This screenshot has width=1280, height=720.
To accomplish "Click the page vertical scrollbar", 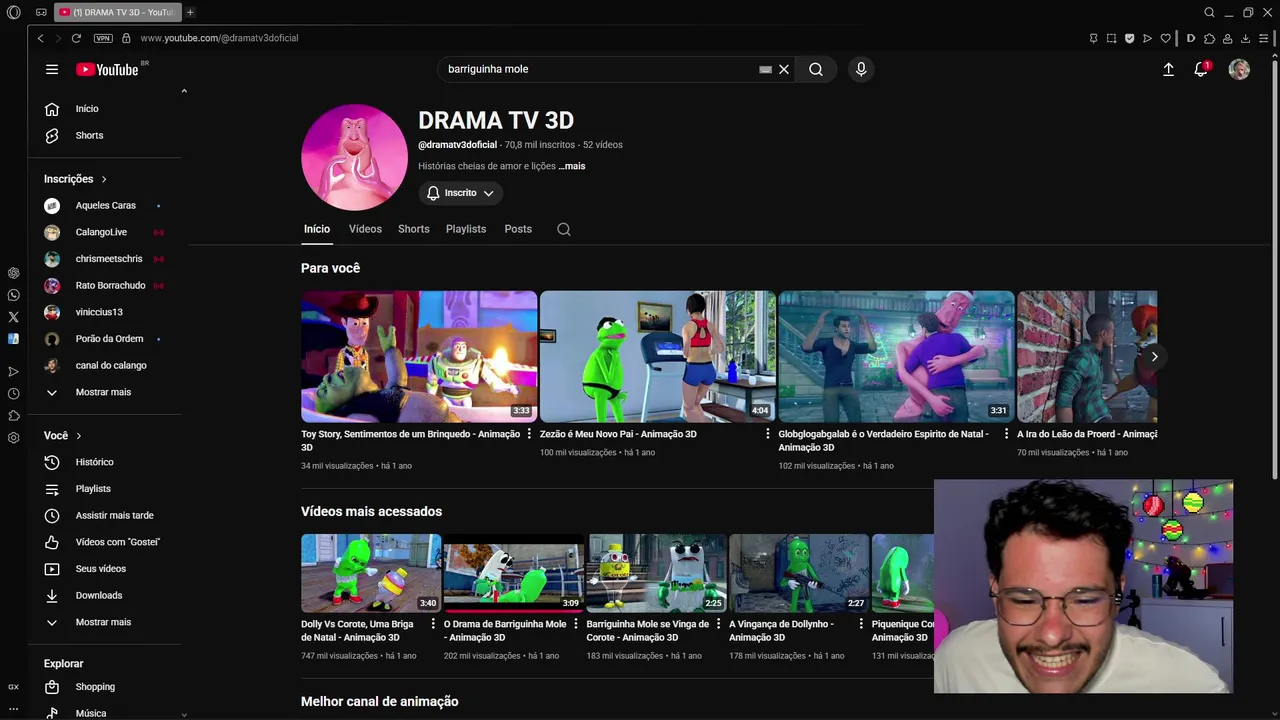I will pyautogui.click(x=1275, y=270).
